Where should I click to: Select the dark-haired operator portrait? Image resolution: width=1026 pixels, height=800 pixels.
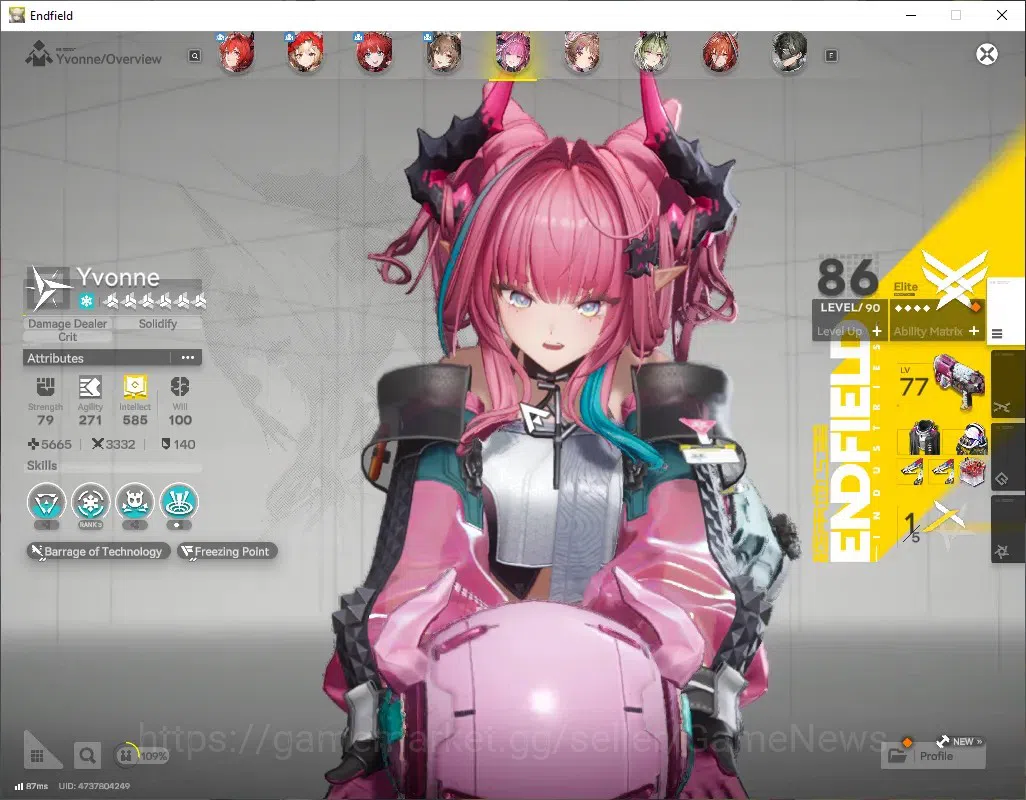click(x=789, y=52)
